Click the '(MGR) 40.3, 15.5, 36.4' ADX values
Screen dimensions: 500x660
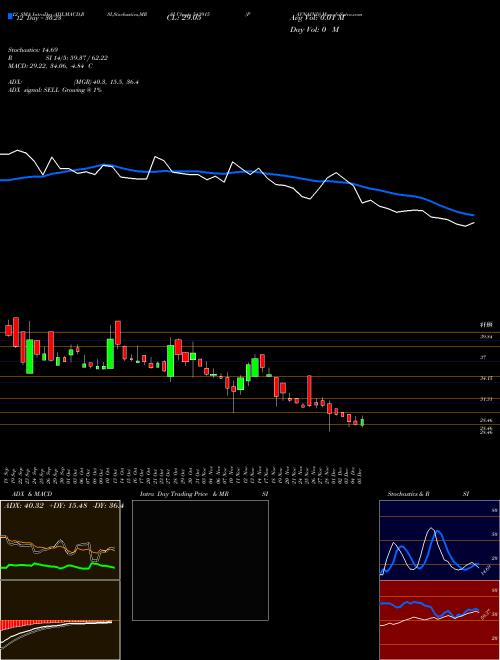click(x=106, y=82)
